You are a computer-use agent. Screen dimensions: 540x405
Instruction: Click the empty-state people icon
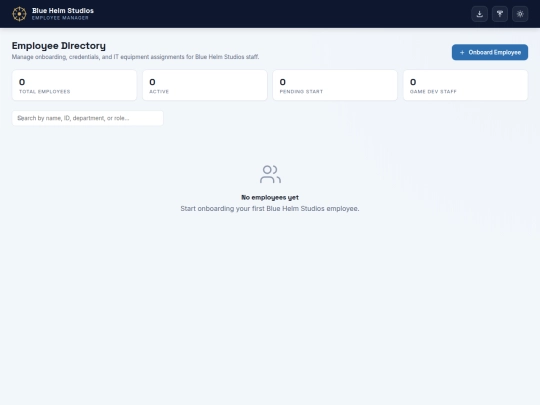point(270,174)
